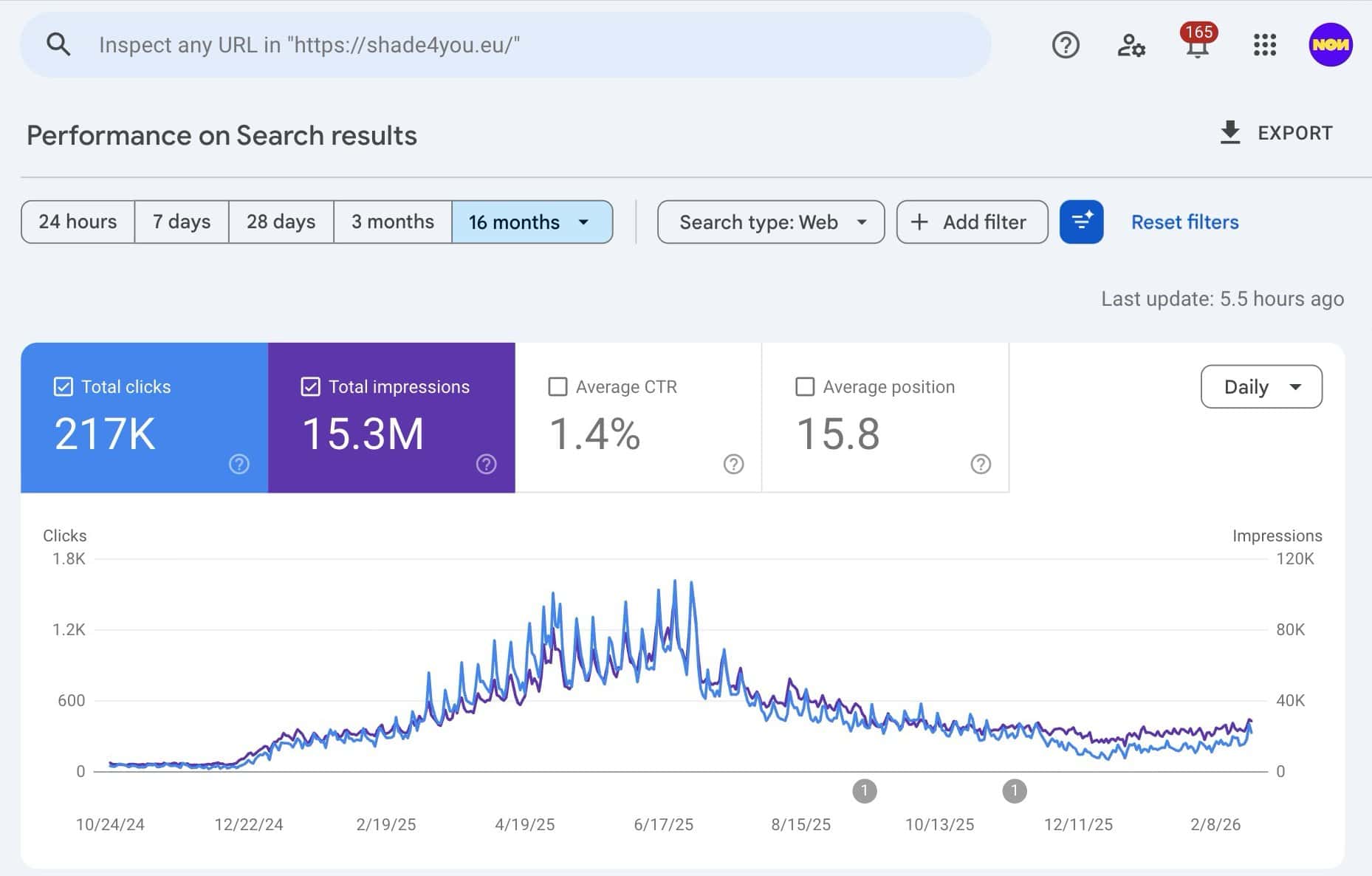Open the Search type: Web dropdown
The width and height of the screenshot is (1372, 876).
click(x=771, y=222)
